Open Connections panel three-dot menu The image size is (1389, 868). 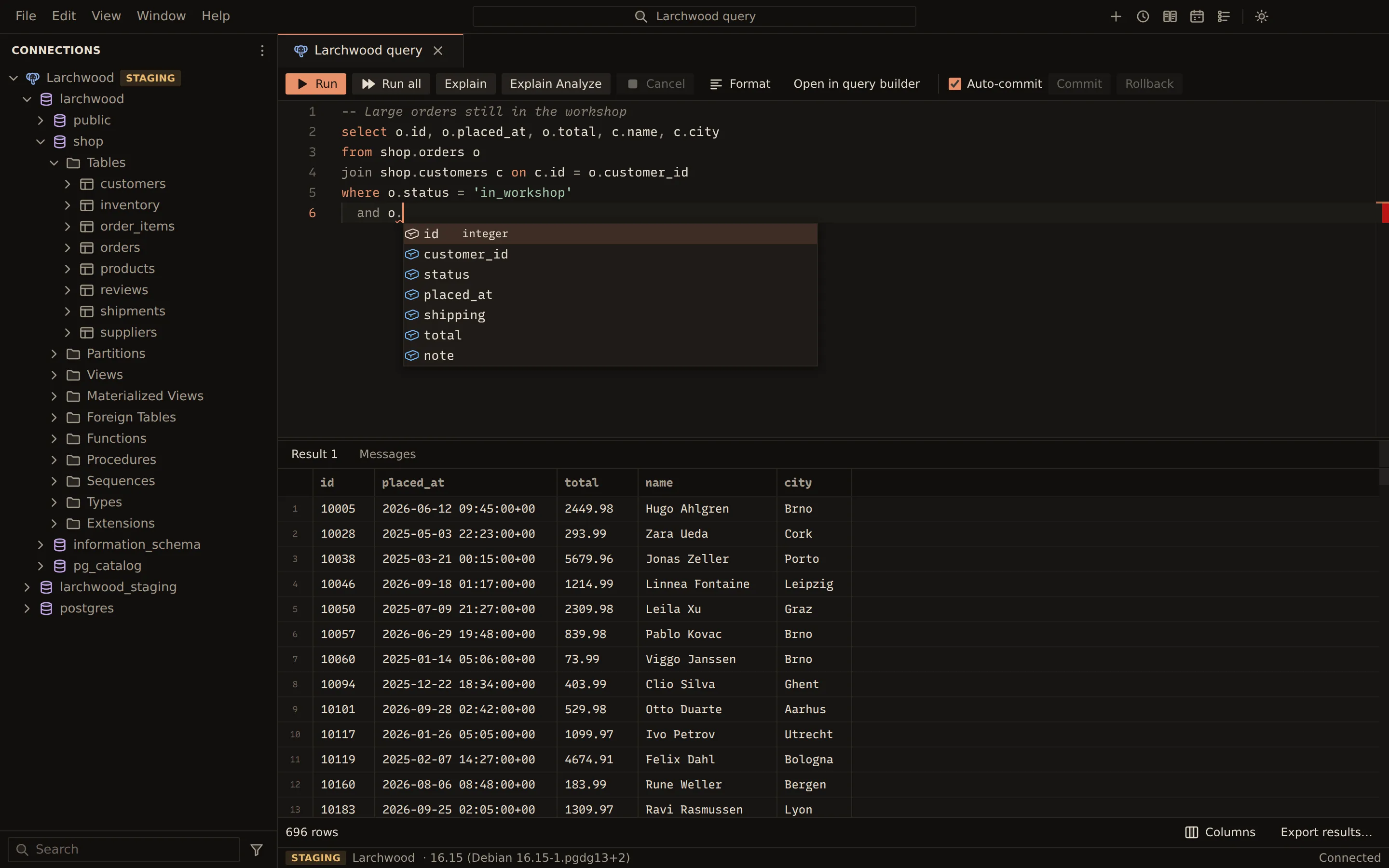(262, 51)
